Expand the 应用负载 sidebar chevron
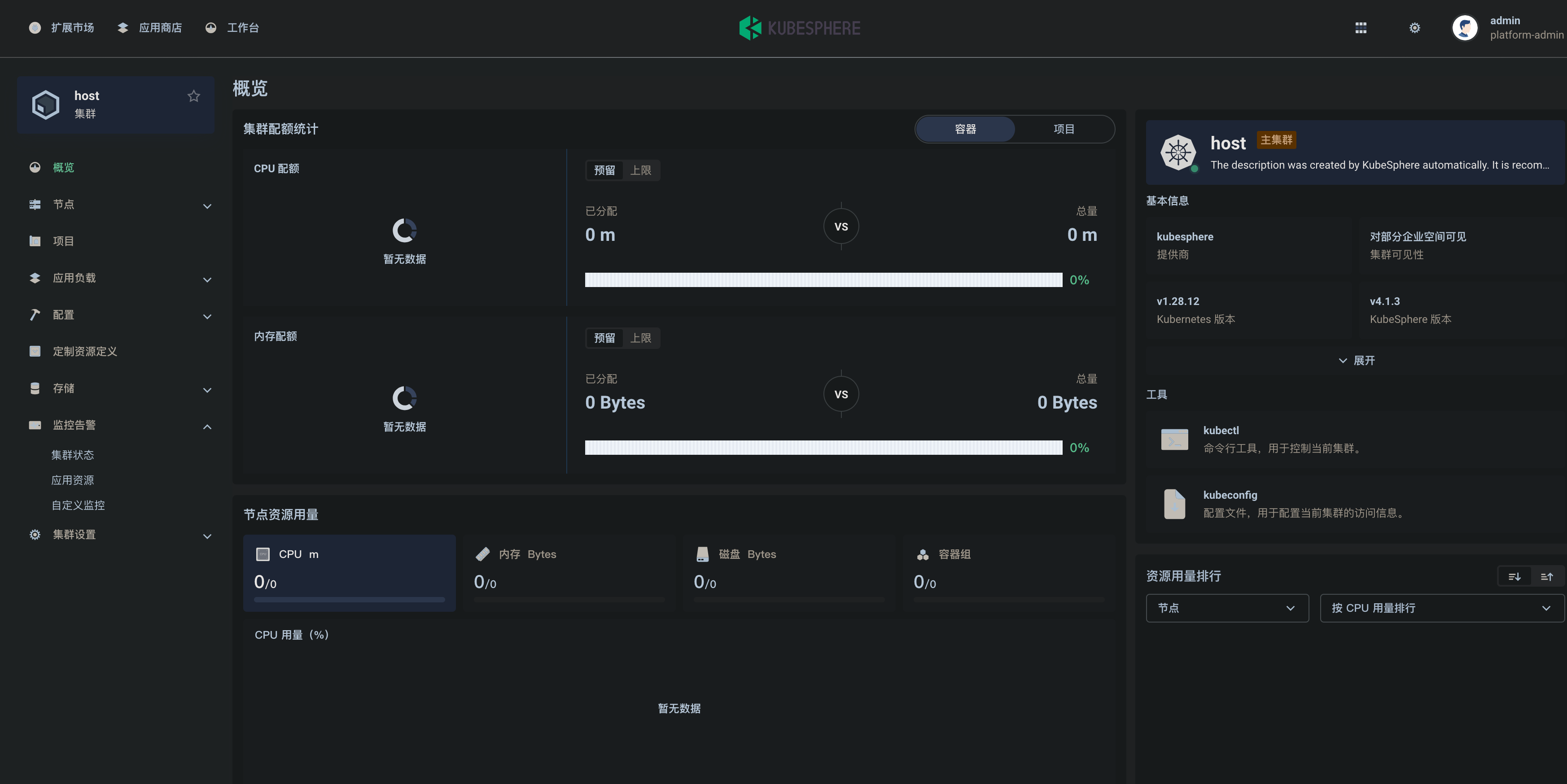Screen dimensions: 1567x784 point(207,280)
